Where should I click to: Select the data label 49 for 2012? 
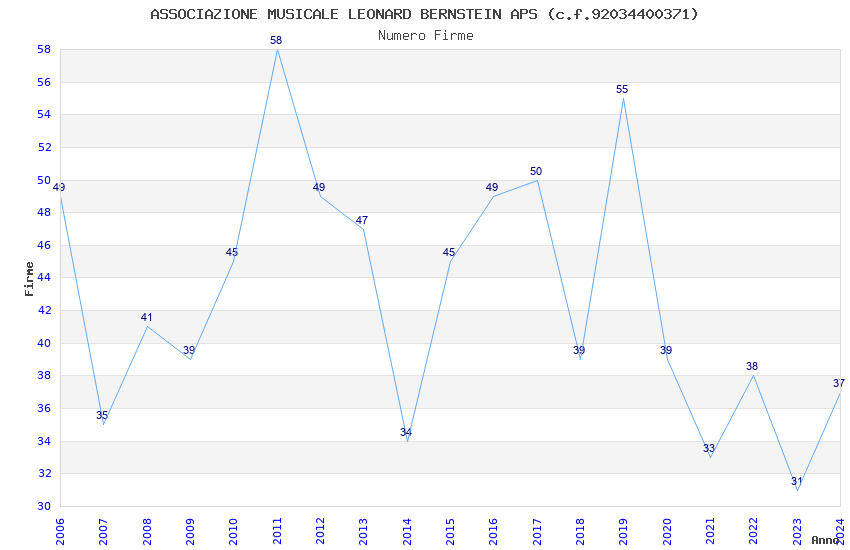[319, 187]
